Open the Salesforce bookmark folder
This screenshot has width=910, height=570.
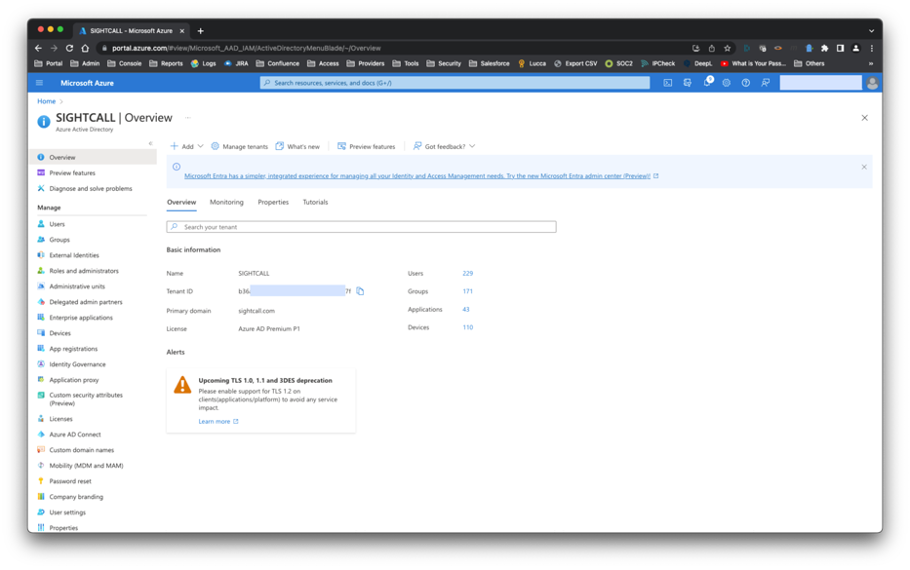coord(489,64)
